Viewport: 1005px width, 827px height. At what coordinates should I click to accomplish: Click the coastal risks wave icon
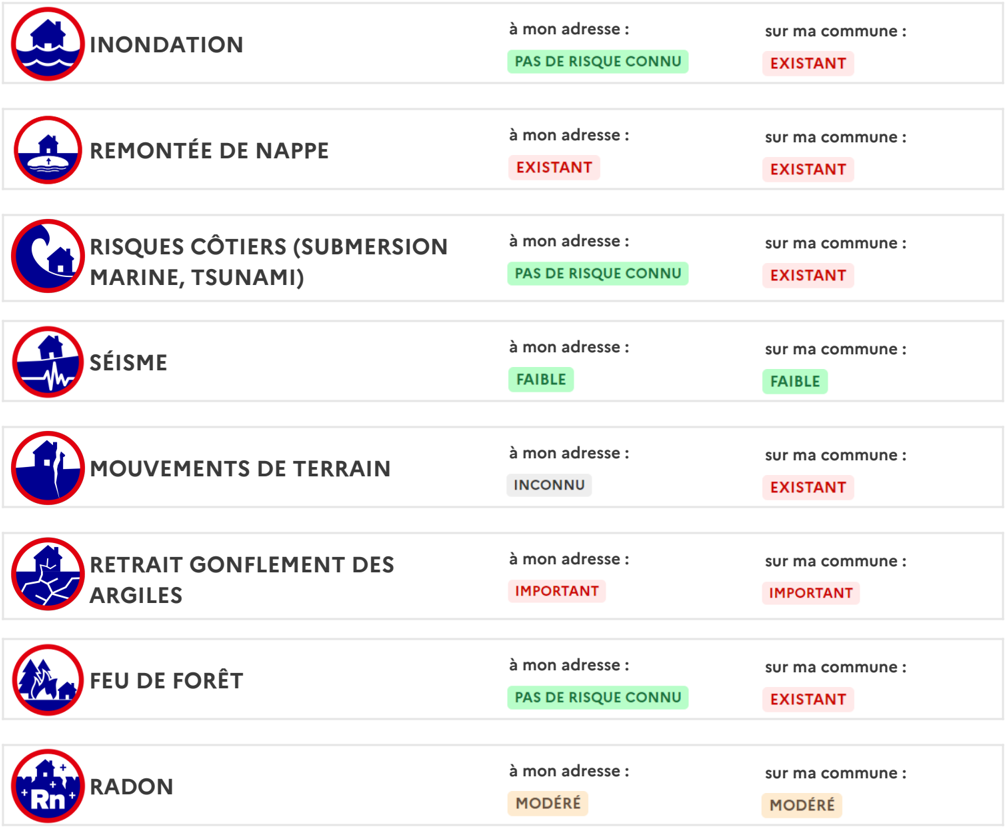(x=48, y=256)
